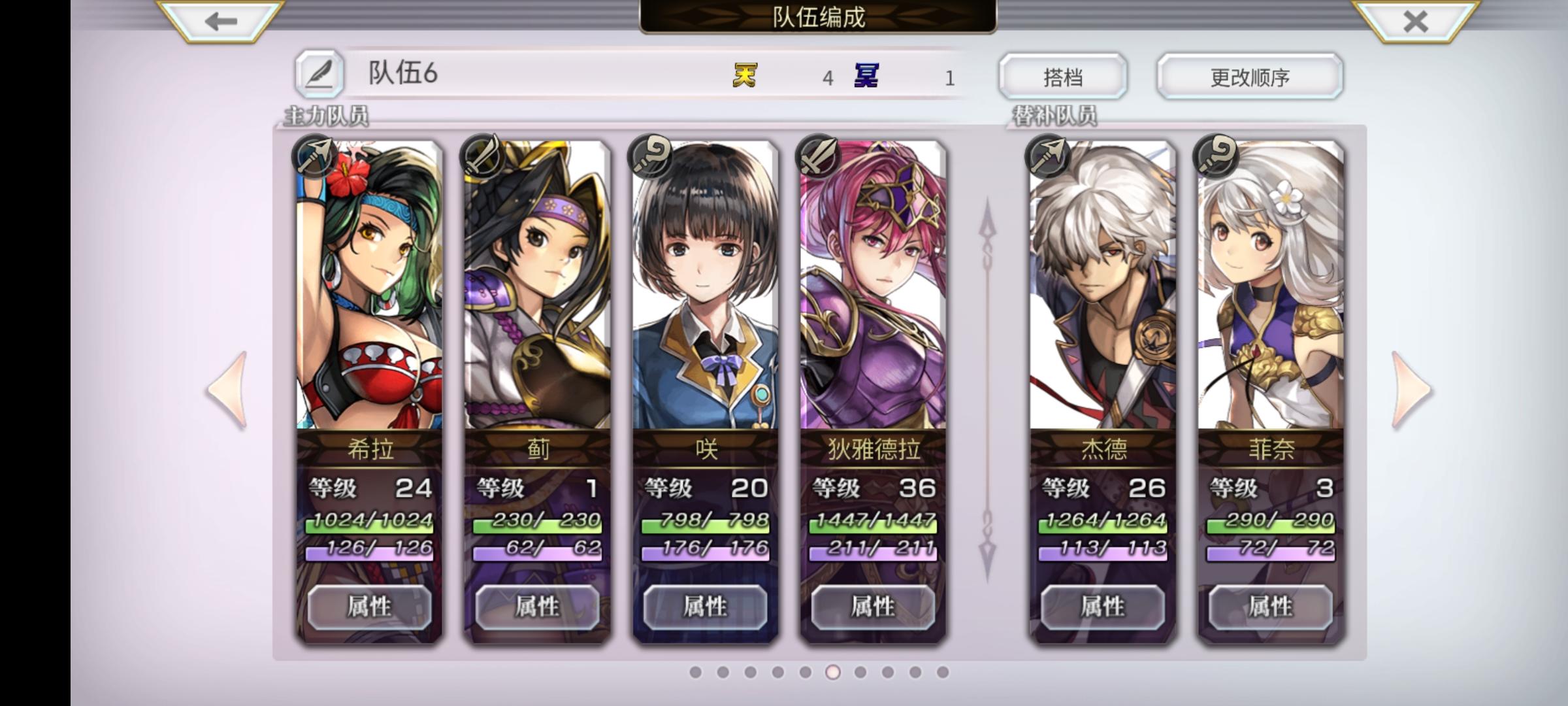Select the first team page dot
Image resolution: width=1568 pixels, height=706 pixels.
[695, 672]
